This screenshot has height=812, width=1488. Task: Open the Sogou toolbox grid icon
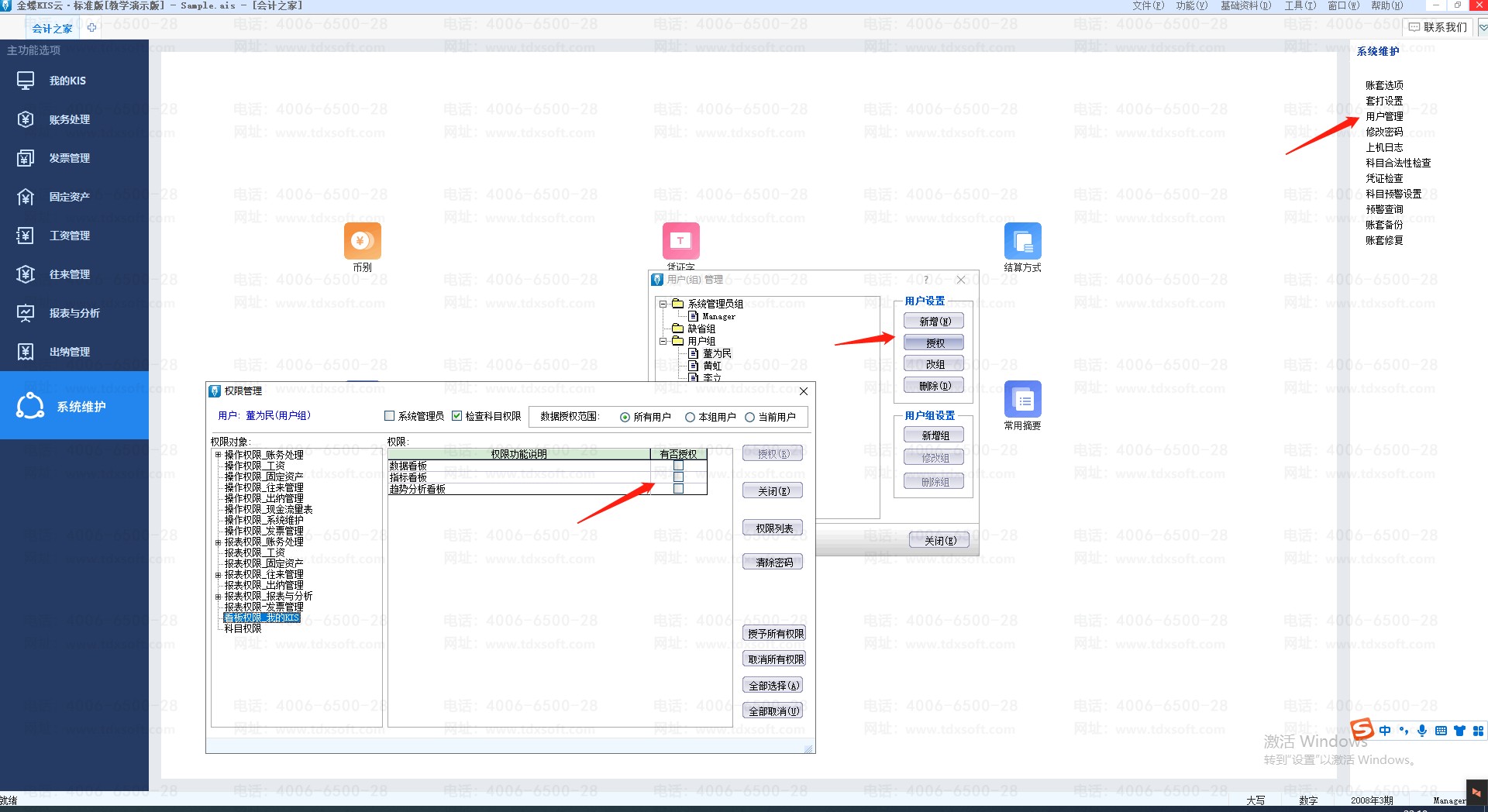[x=1478, y=731]
